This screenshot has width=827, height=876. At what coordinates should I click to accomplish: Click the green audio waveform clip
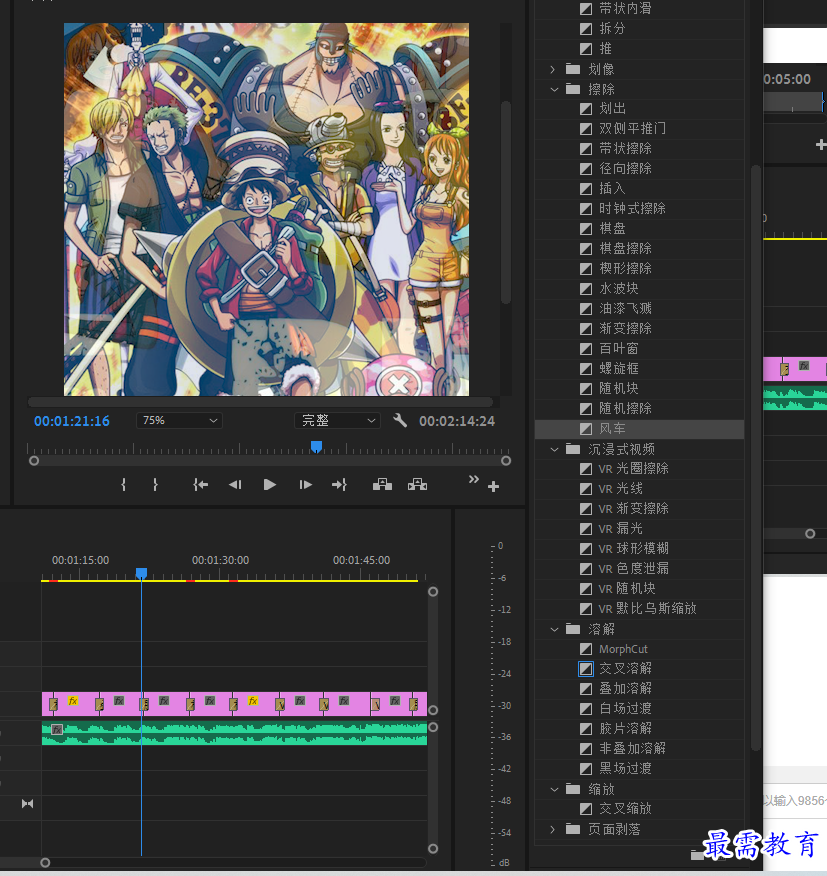tap(235, 733)
